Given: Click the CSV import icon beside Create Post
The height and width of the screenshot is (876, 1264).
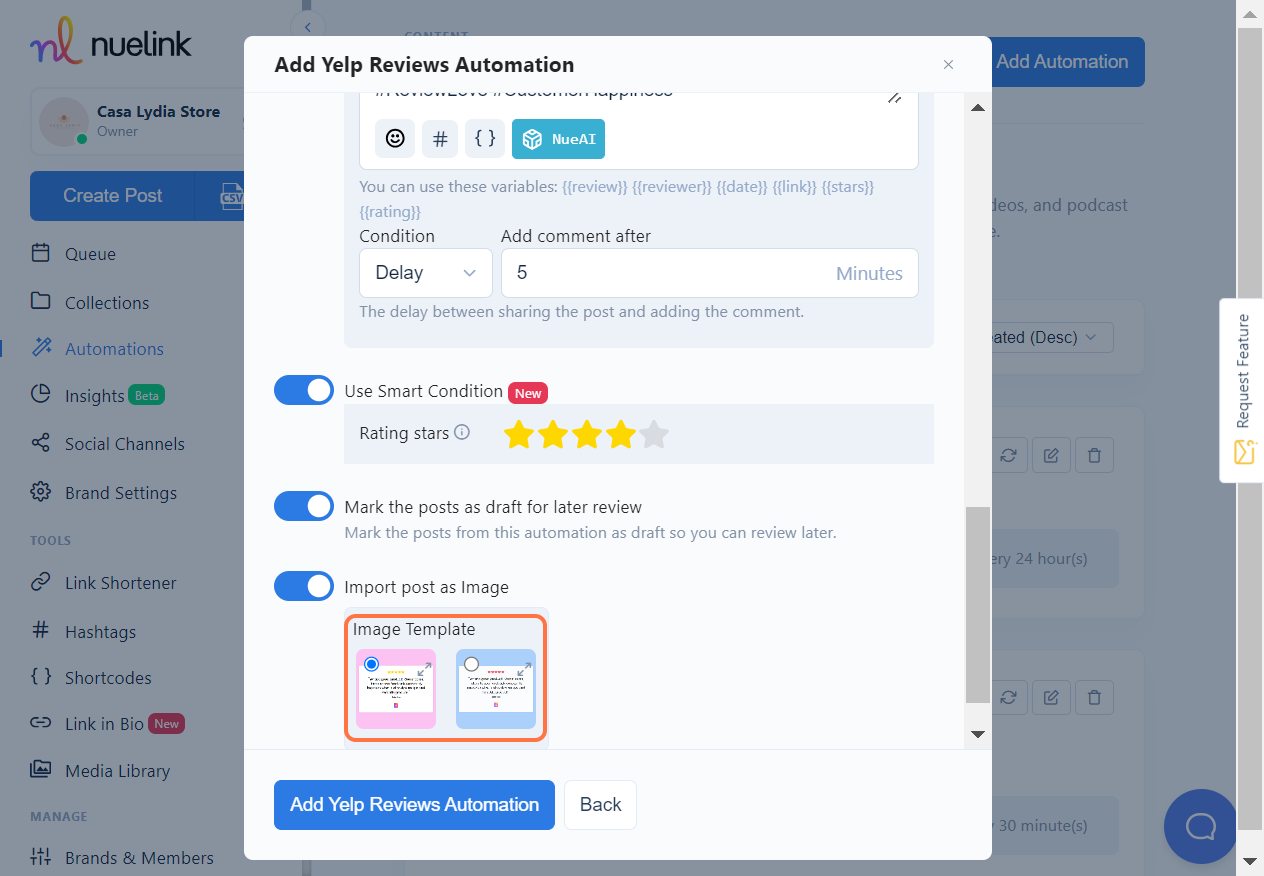Looking at the screenshot, I should click(230, 196).
